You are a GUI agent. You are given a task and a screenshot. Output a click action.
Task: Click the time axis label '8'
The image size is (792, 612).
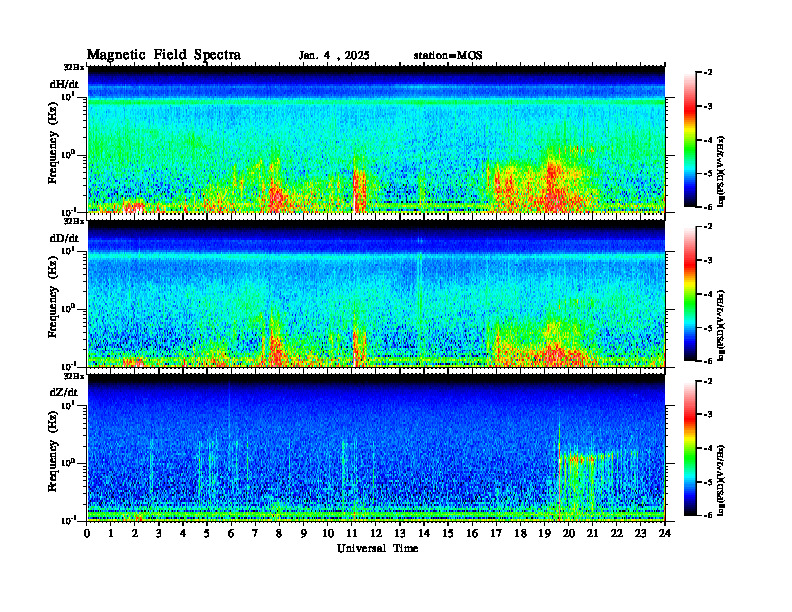coord(279,533)
